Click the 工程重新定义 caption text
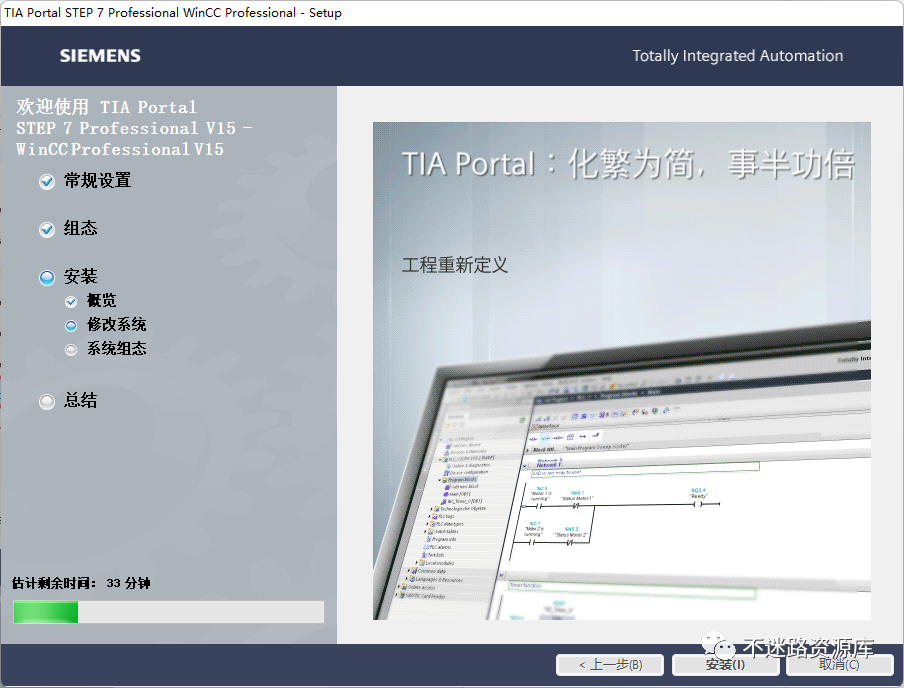Screen dimensions: 904x688 point(455,265)
